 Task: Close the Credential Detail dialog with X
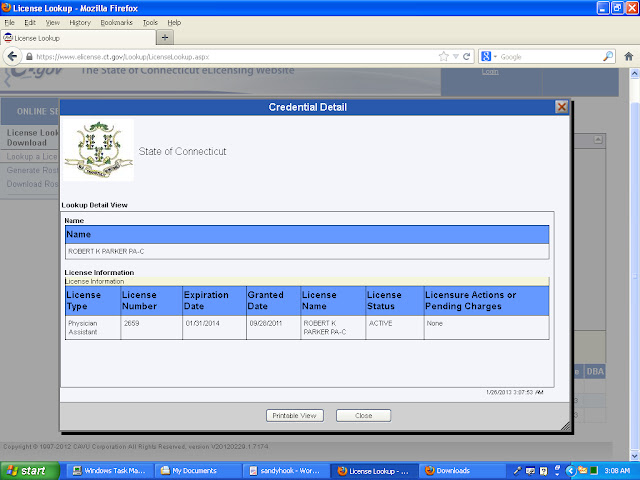562,107
